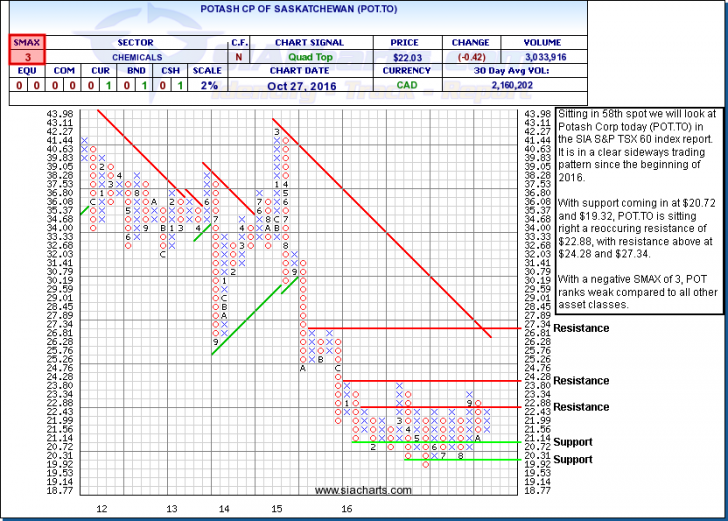Click the C.F. value N
This screenshot has height=521, width=728.
pyautogui.click(x=240, y=58)
